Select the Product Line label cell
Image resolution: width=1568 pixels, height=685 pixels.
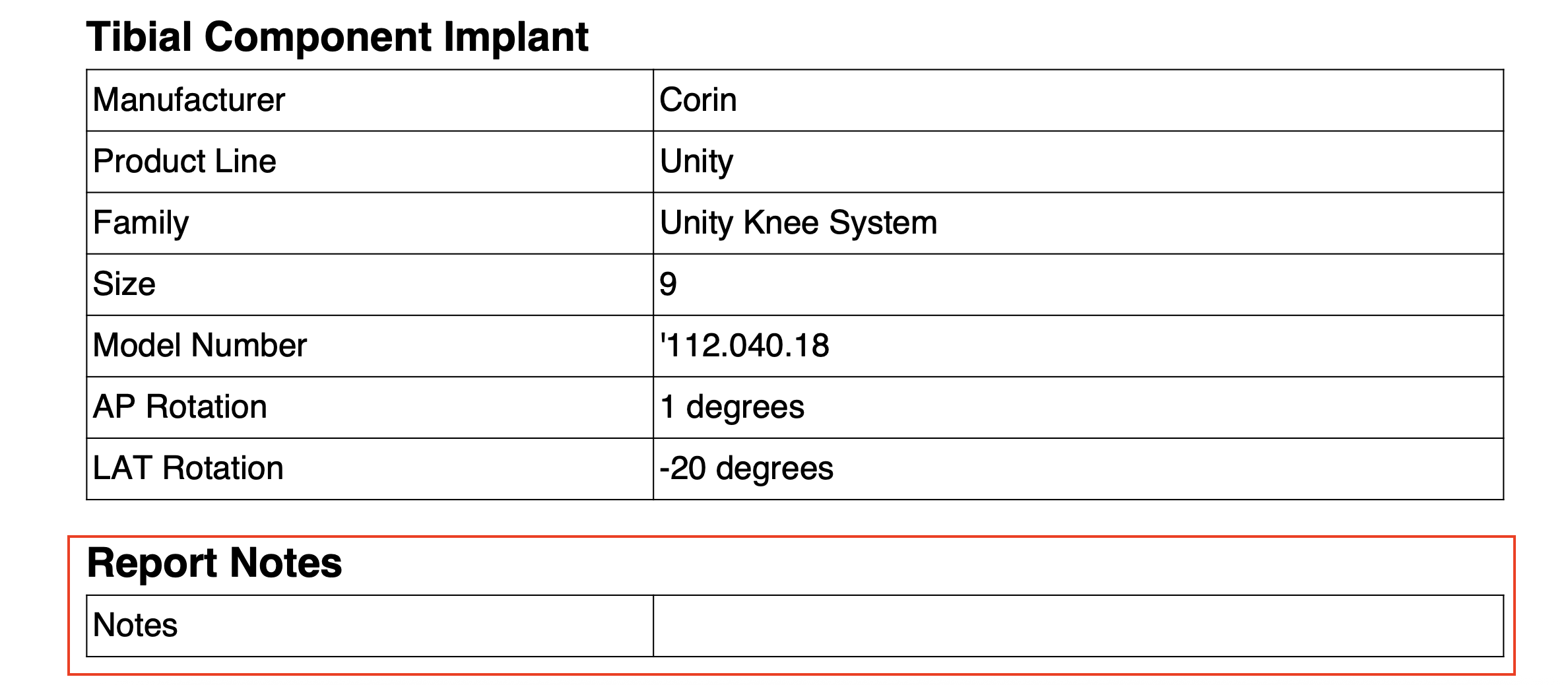[184, 162]
